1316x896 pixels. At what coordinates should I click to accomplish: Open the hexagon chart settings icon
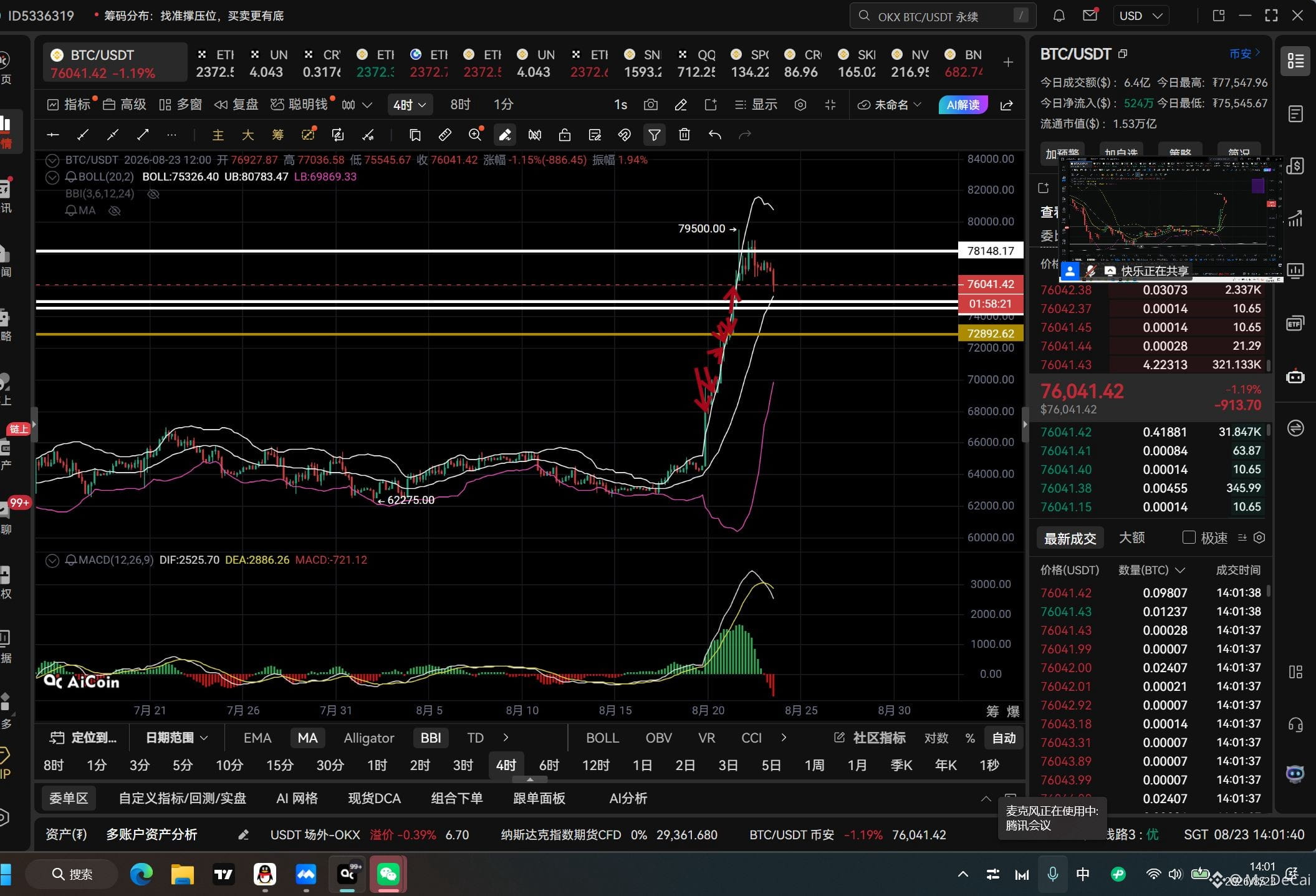click(x=800, y=105)
